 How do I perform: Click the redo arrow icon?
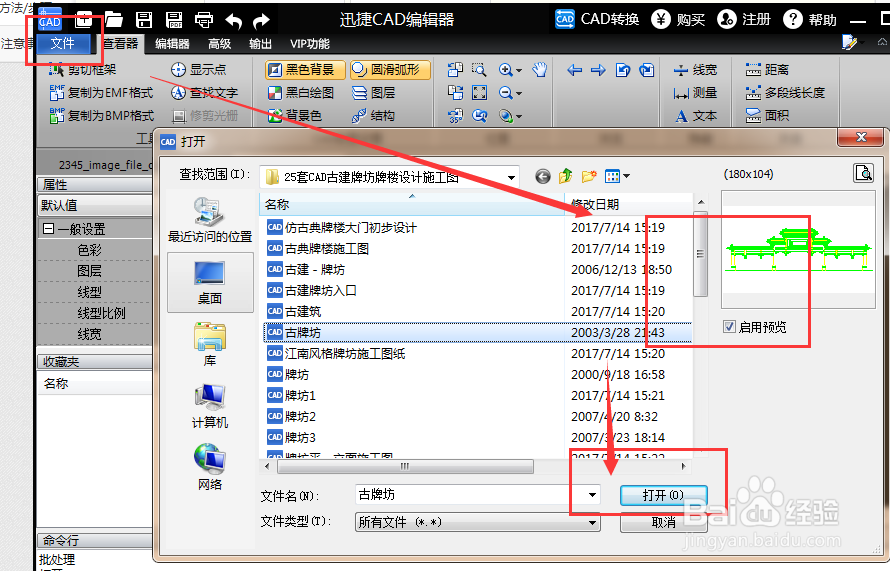coord(261,21)
